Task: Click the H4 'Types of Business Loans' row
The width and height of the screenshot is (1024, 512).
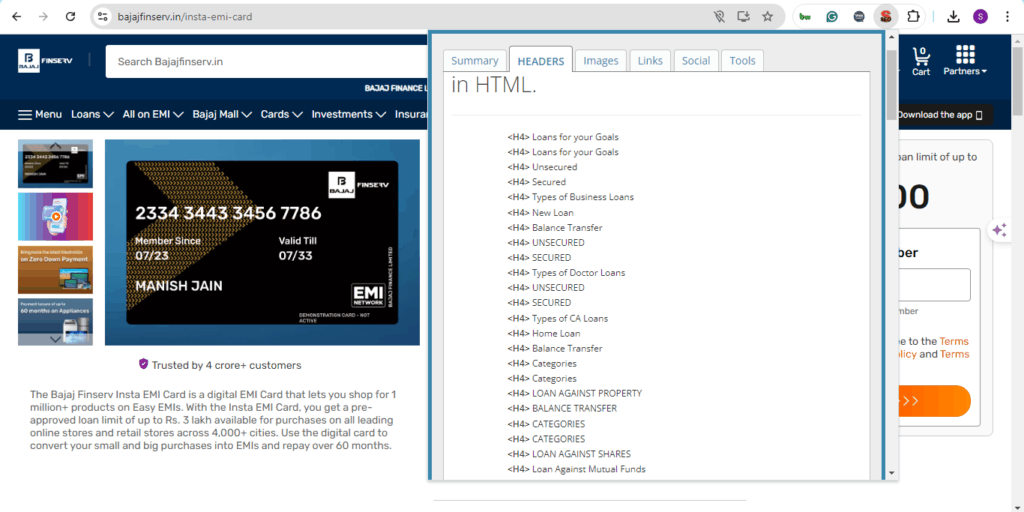Action: (571, 197)
